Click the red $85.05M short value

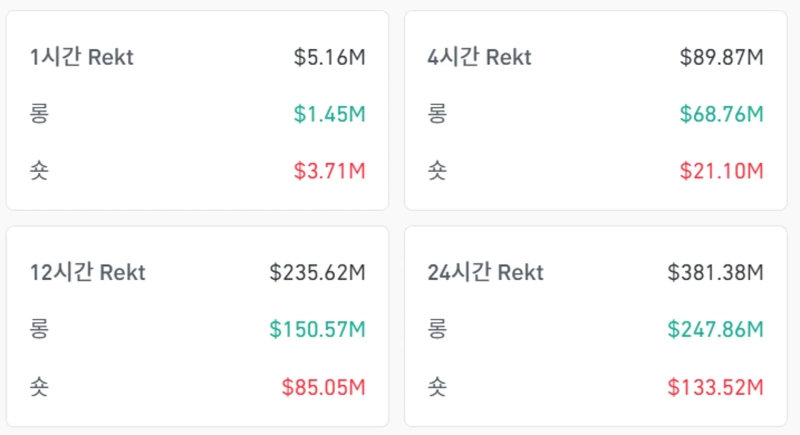click(323, 386)
